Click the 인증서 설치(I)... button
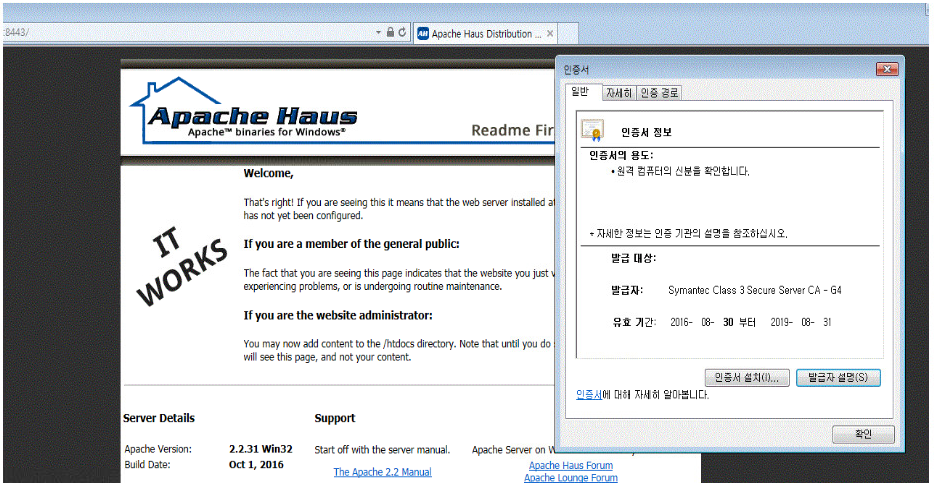 747,378
